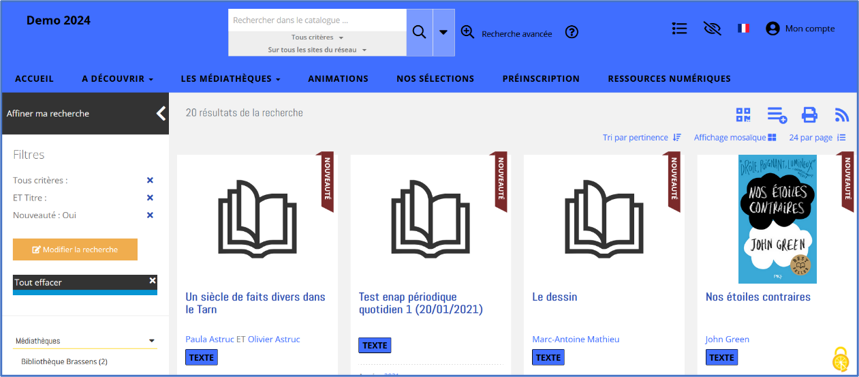Viewport: 859px width, 377px height.
Task: Toggle the crossed-eye accessibility icon
Action: point(712,28)
